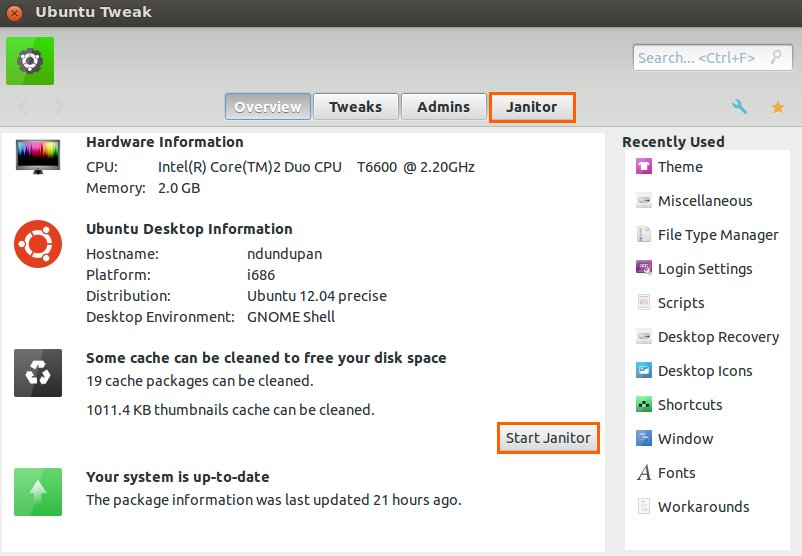Screen dimensions: 802x556
Task: Switch to the Admins tab
Action: coord(443,106)
